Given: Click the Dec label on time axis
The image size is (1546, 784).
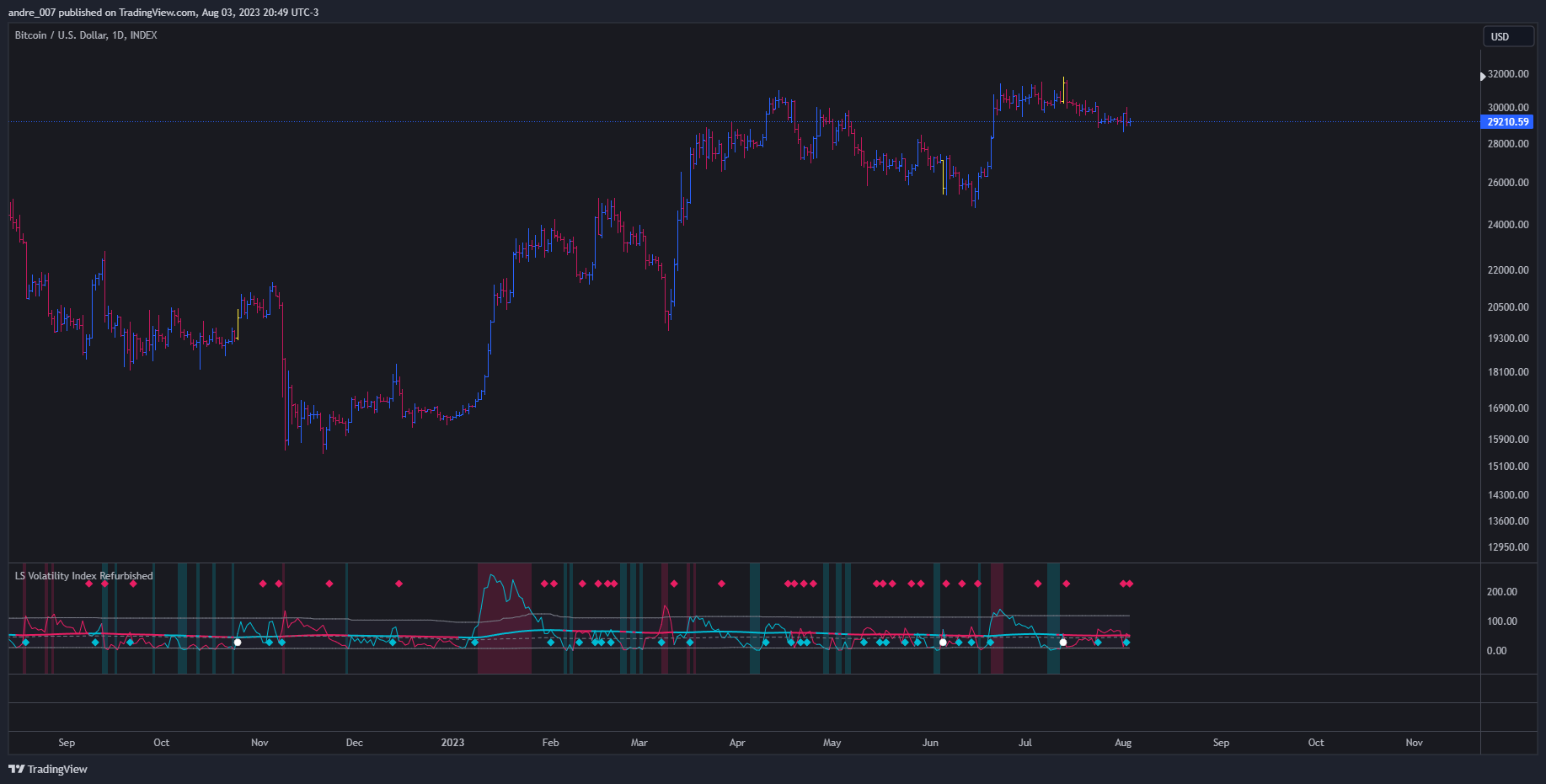Looking at the screenshot, I should 355,743.
